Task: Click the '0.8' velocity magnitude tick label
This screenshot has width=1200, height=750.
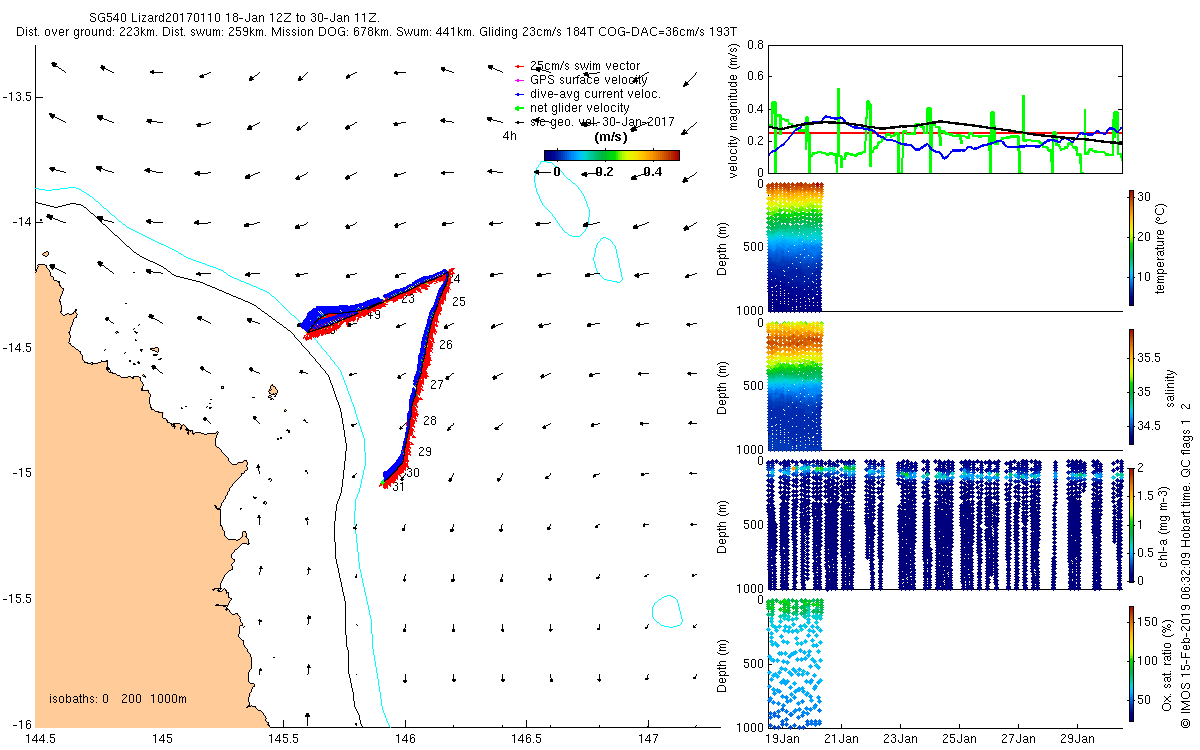Action: click(x=755, y=45)
